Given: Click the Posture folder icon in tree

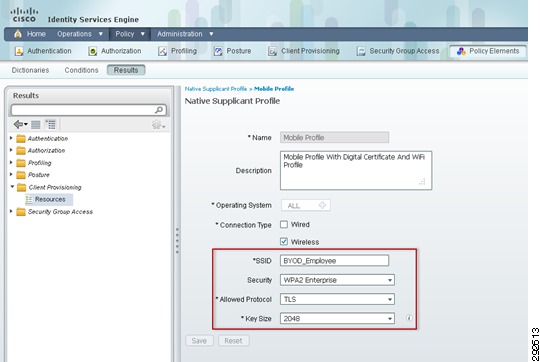Looking at the screenshot, I should coord(21,175).
